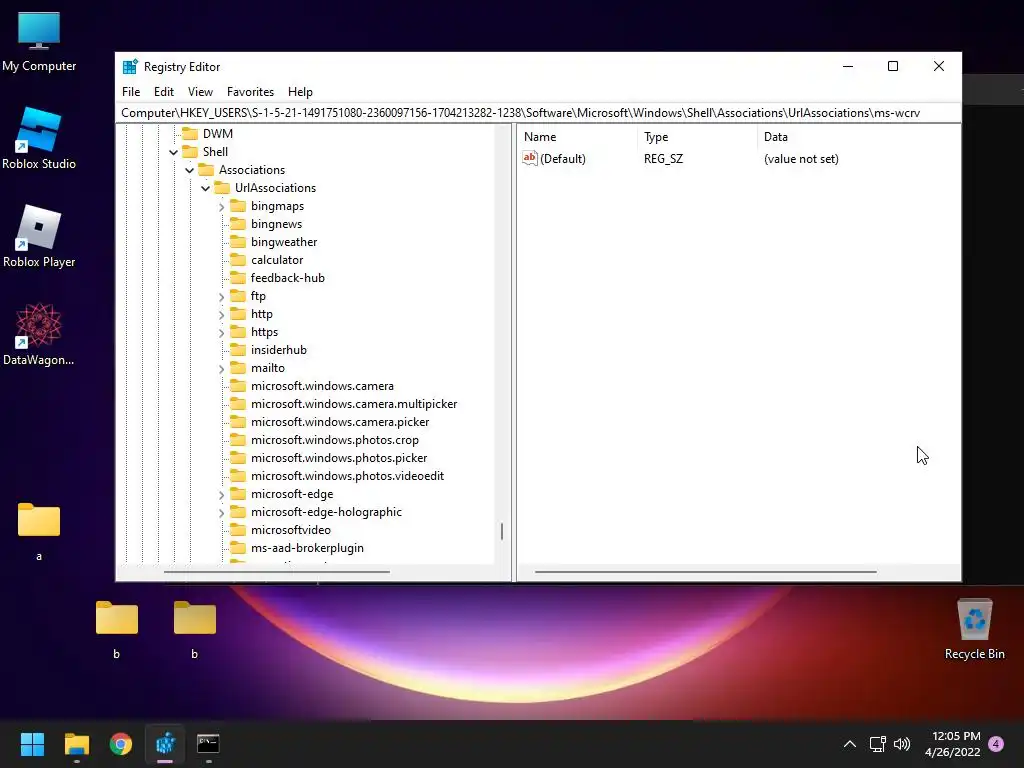Image resolution: width=1024 pixels, height=768 pixels.
Task: Click the bingmaps folder icon
Action: (238, 206)
